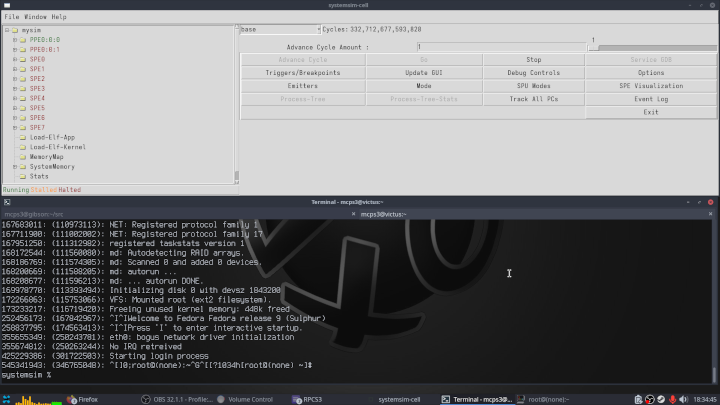
Task: Open SPE Visualization
Action: pos(651,86)
